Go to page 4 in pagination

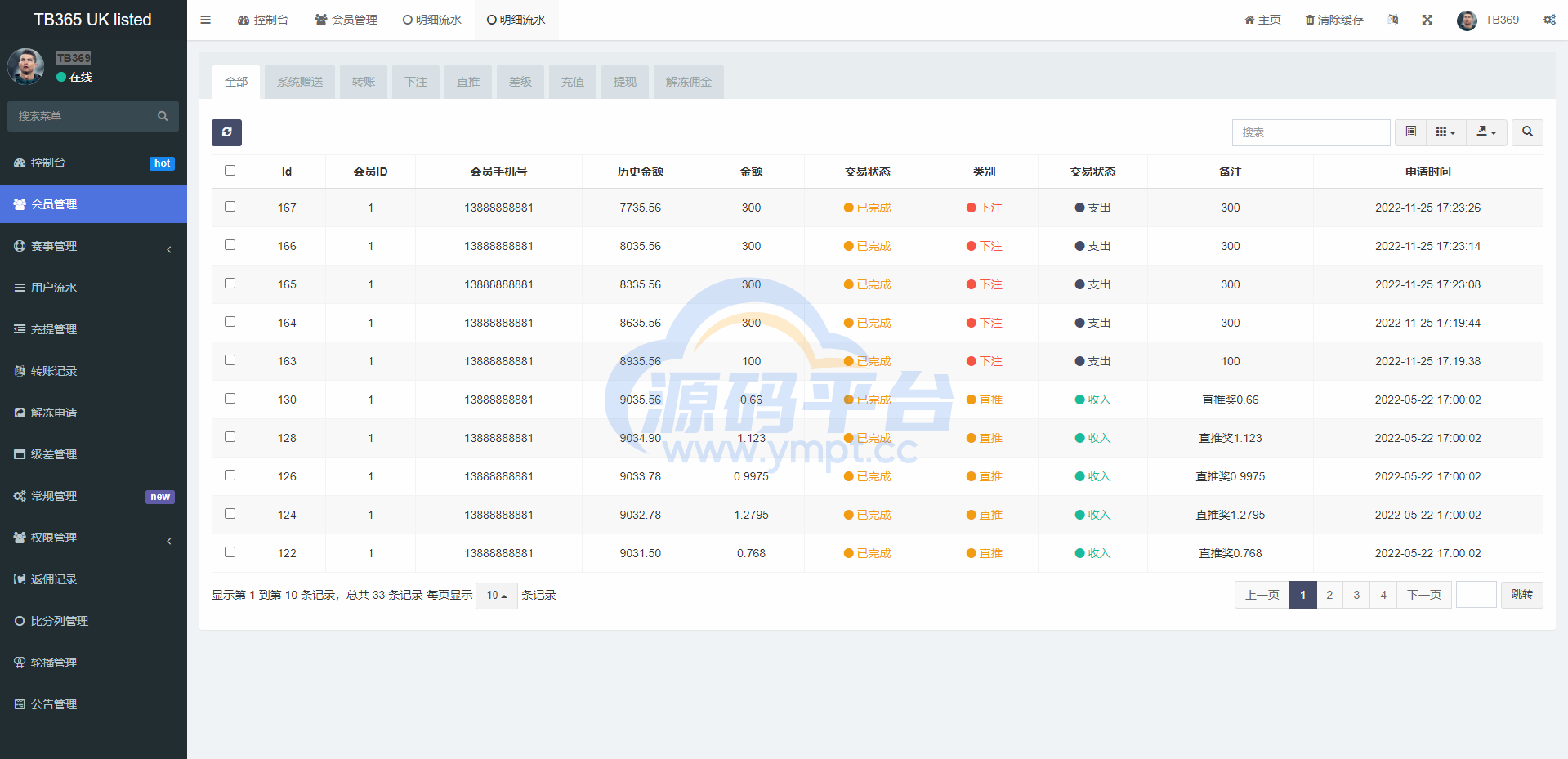[1383, 595]
